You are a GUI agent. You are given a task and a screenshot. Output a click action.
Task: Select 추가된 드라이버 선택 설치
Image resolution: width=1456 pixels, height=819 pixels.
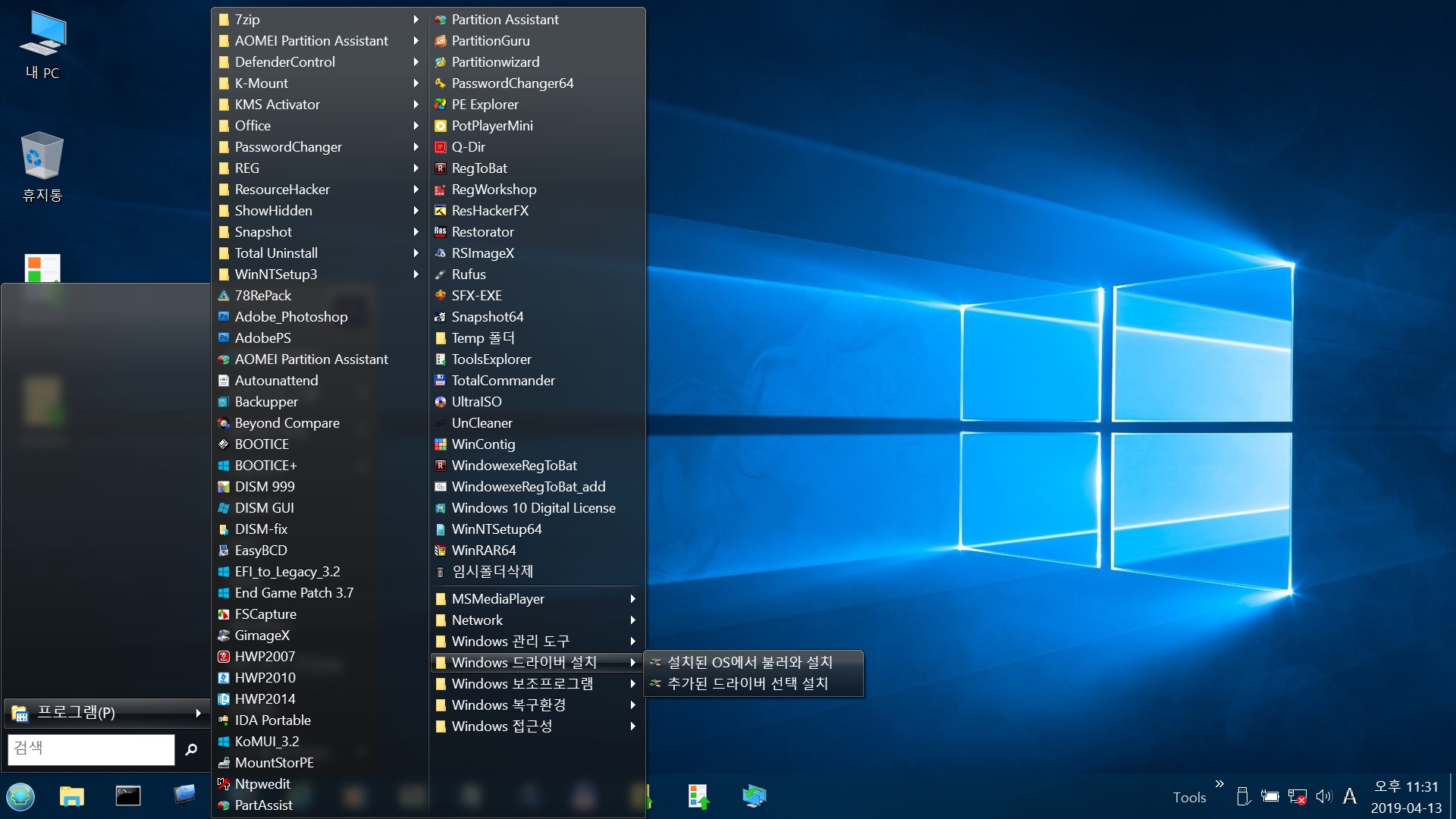[x=753, y=684]
